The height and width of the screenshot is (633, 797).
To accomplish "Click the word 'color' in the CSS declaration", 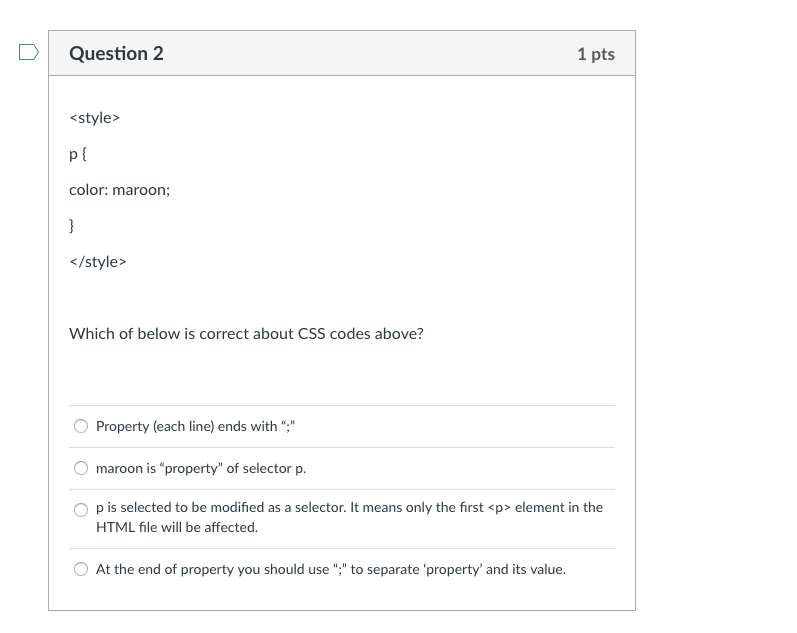I will pyautogui.click(x=87, y=190).
